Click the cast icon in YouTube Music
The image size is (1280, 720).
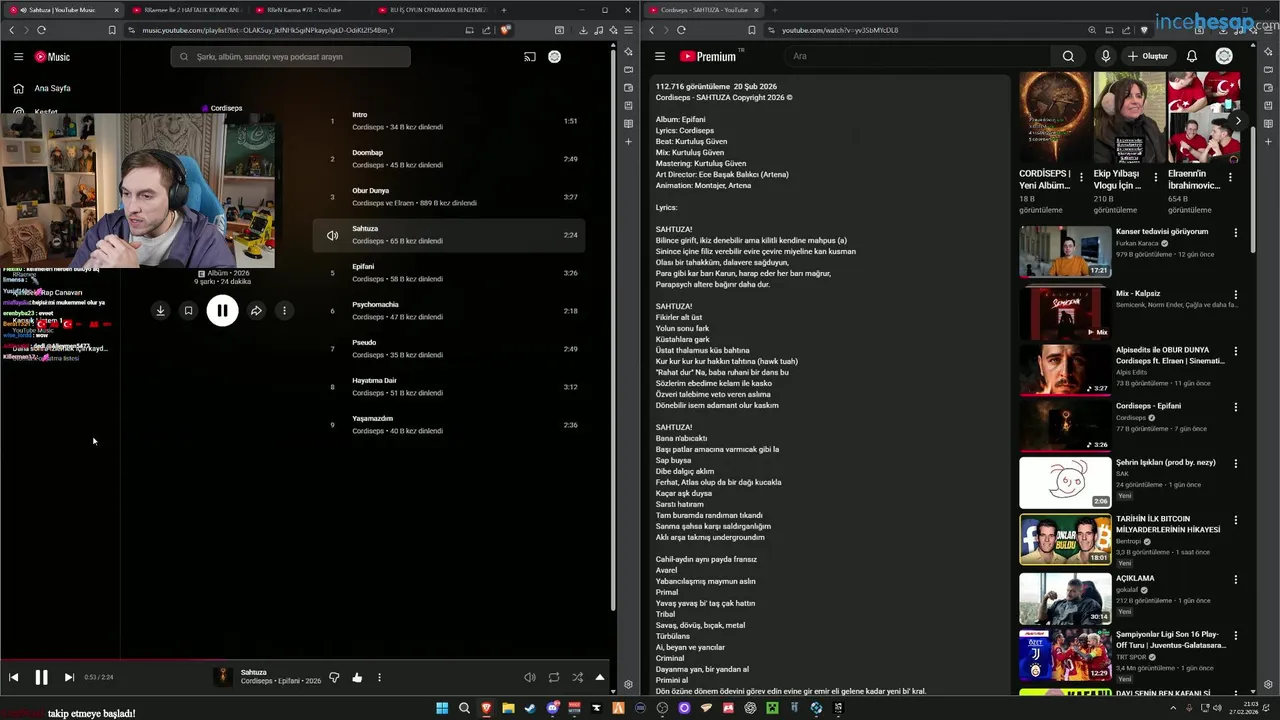[x=530, y=57]
